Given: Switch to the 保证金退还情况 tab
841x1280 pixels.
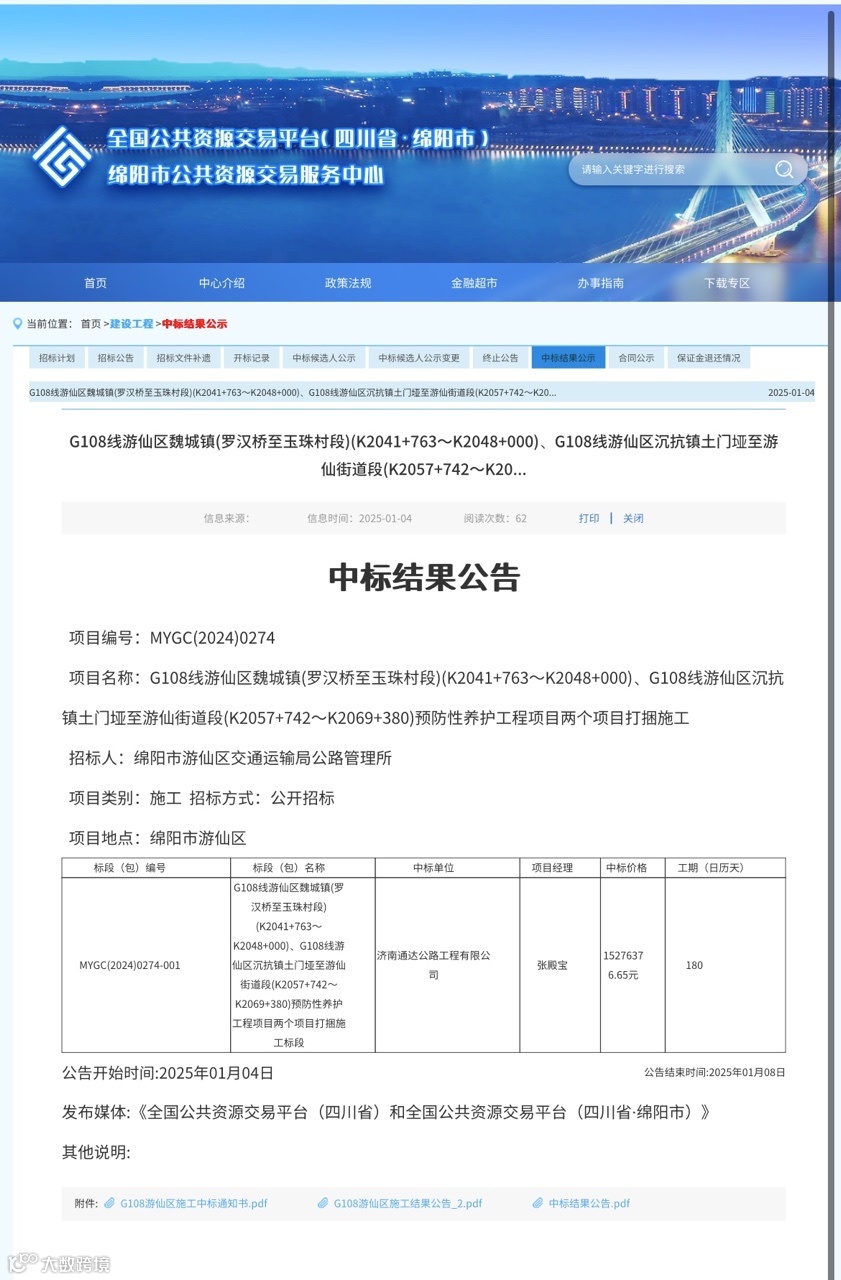Looking at the screenshot, I should 709,358.
